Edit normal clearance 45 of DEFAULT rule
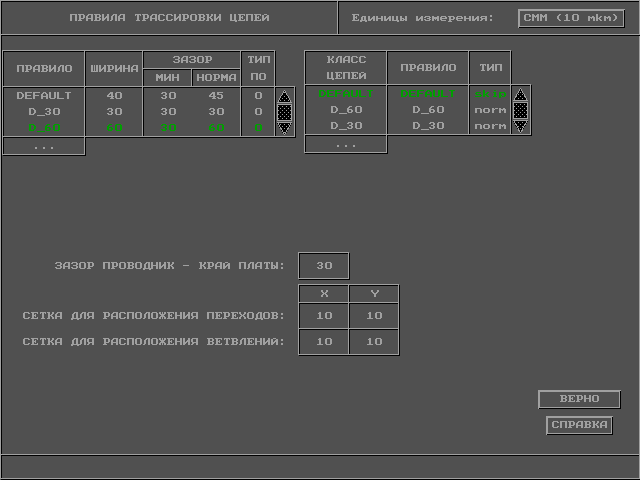The width and height of the screenshot is (640, 480). point(216,96)
